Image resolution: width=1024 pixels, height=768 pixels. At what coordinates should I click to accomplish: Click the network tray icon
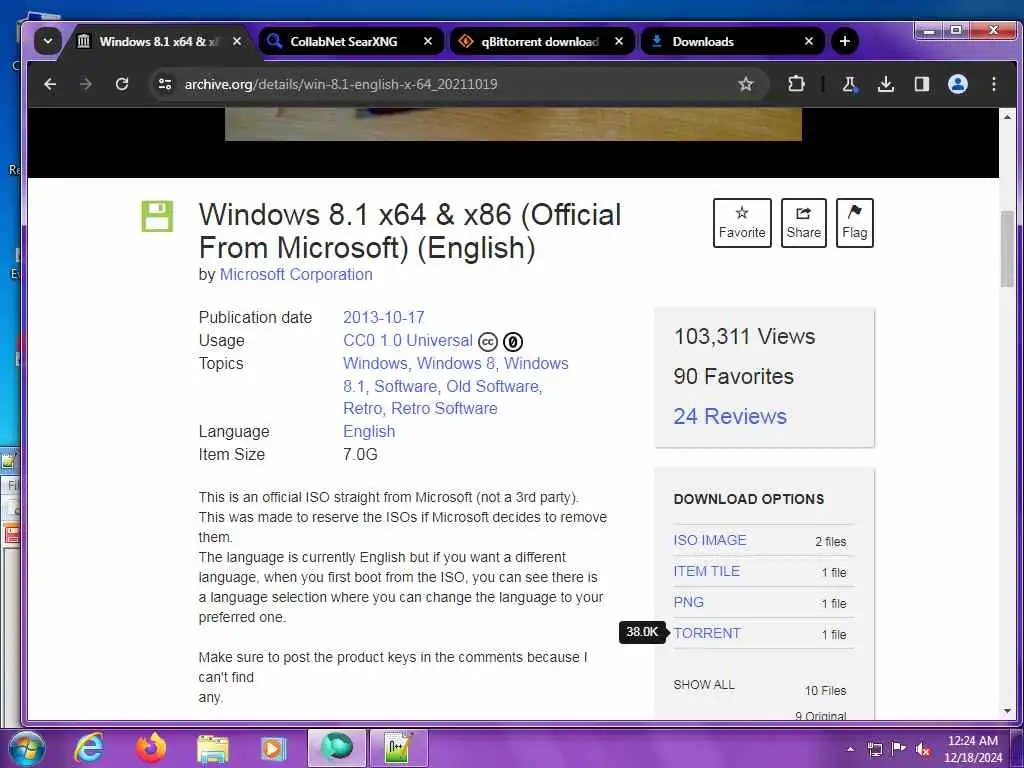pyautogui.click(x=874, y=749)
